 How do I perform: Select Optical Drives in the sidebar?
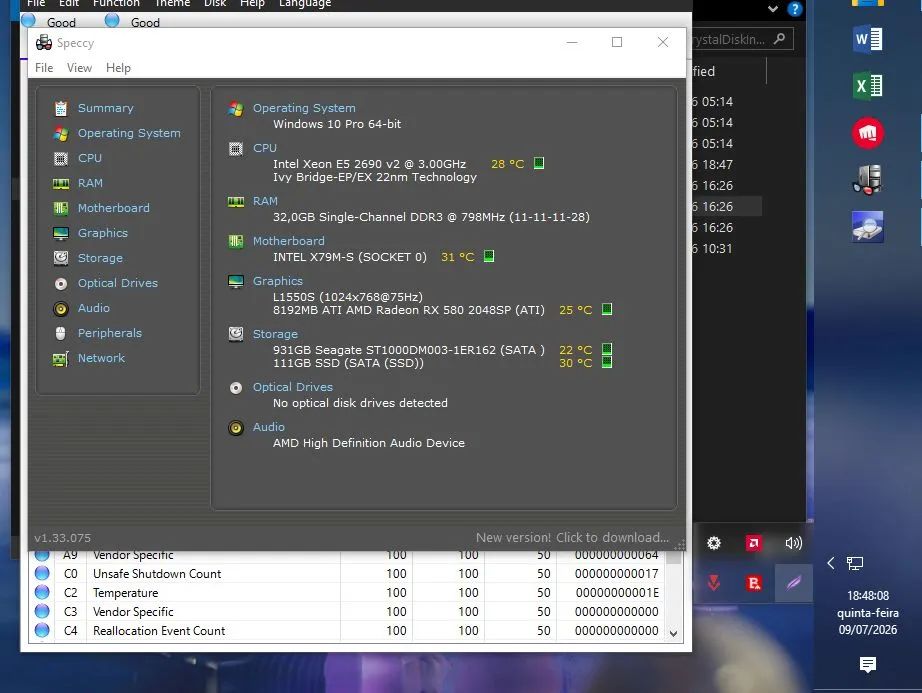[x=118, y=283]
